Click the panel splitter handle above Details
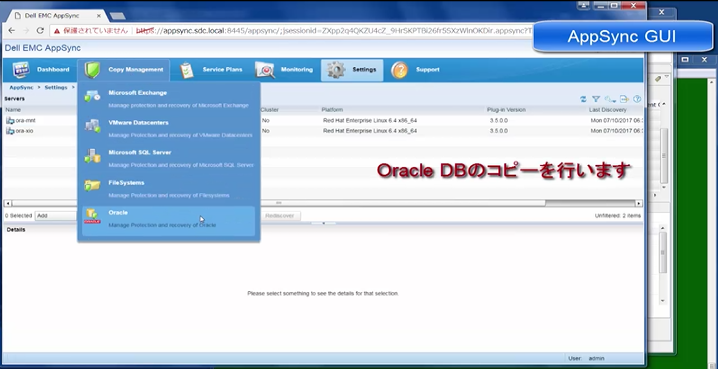The width and height of the screenshot is (718, 369). click(x=323, y=223)
